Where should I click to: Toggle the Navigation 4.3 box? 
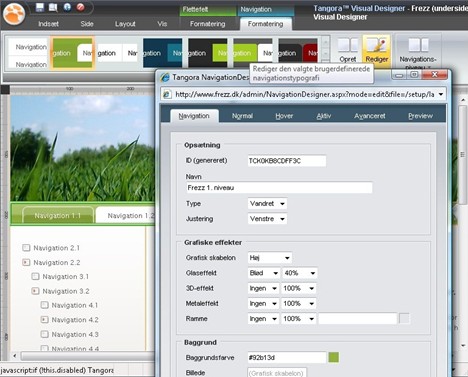(44, 334)
